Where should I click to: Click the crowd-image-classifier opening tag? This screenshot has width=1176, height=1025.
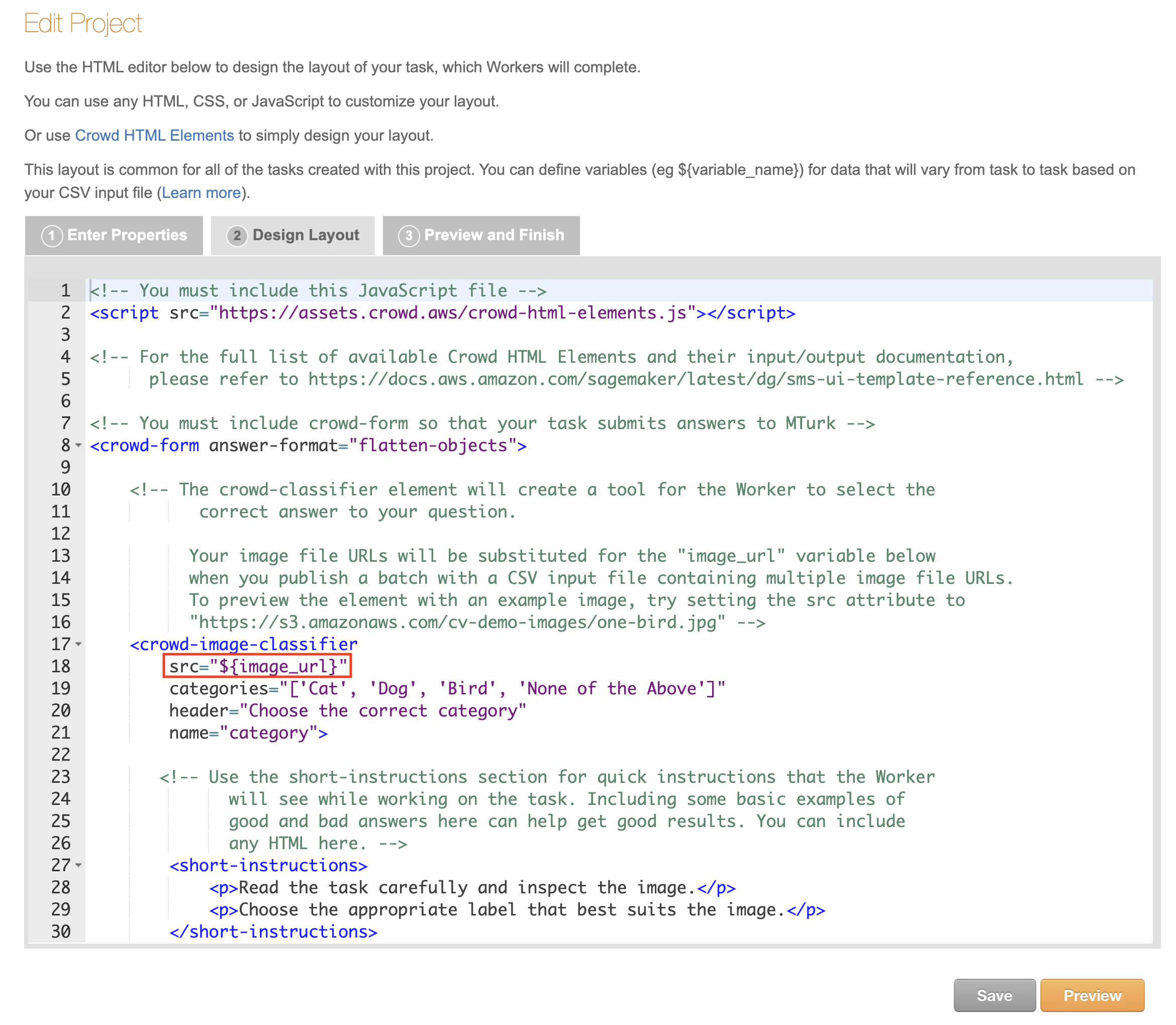[x=243, y=644]
